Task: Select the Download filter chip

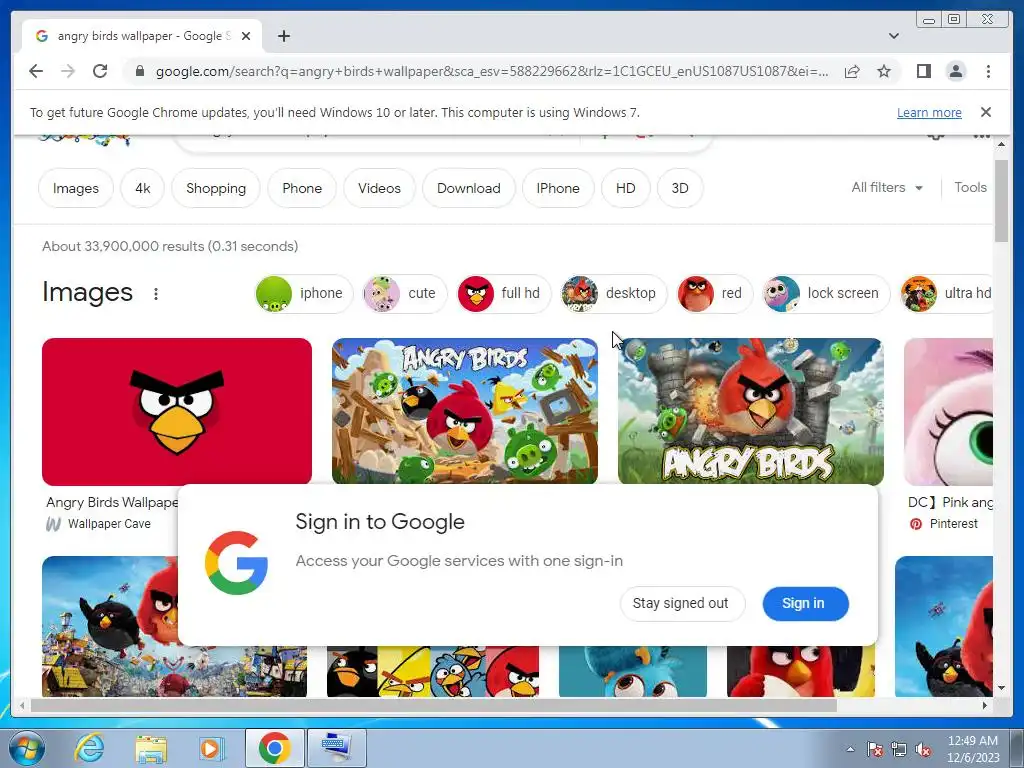Action: coord(469,188)
